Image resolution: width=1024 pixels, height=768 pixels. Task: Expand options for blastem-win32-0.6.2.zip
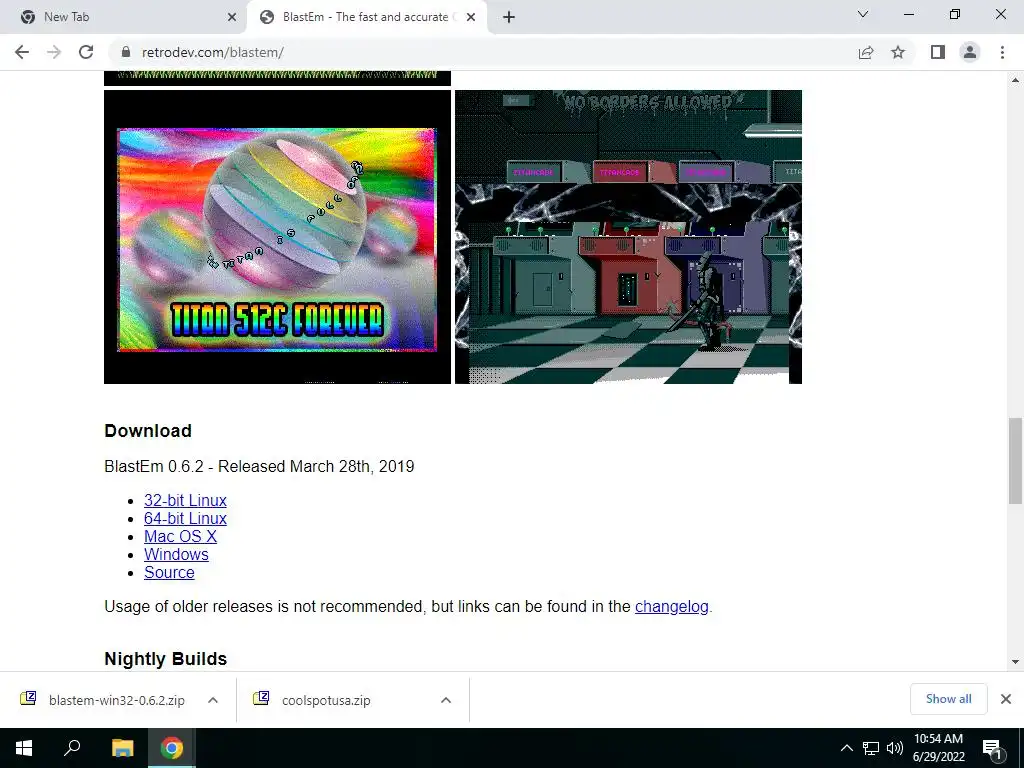[213, 700]
